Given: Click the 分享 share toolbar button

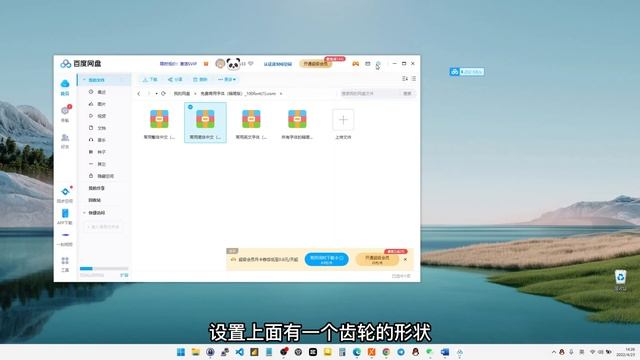Looking at the screenshot, I should point(175,79).
